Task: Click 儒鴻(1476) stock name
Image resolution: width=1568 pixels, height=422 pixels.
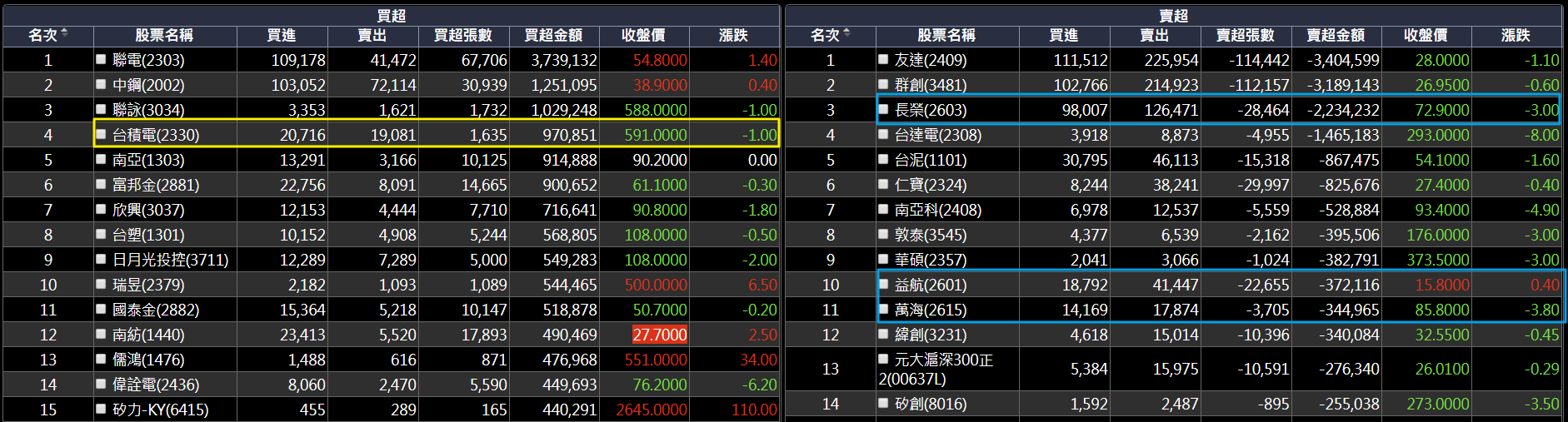Action: point(148,360)
